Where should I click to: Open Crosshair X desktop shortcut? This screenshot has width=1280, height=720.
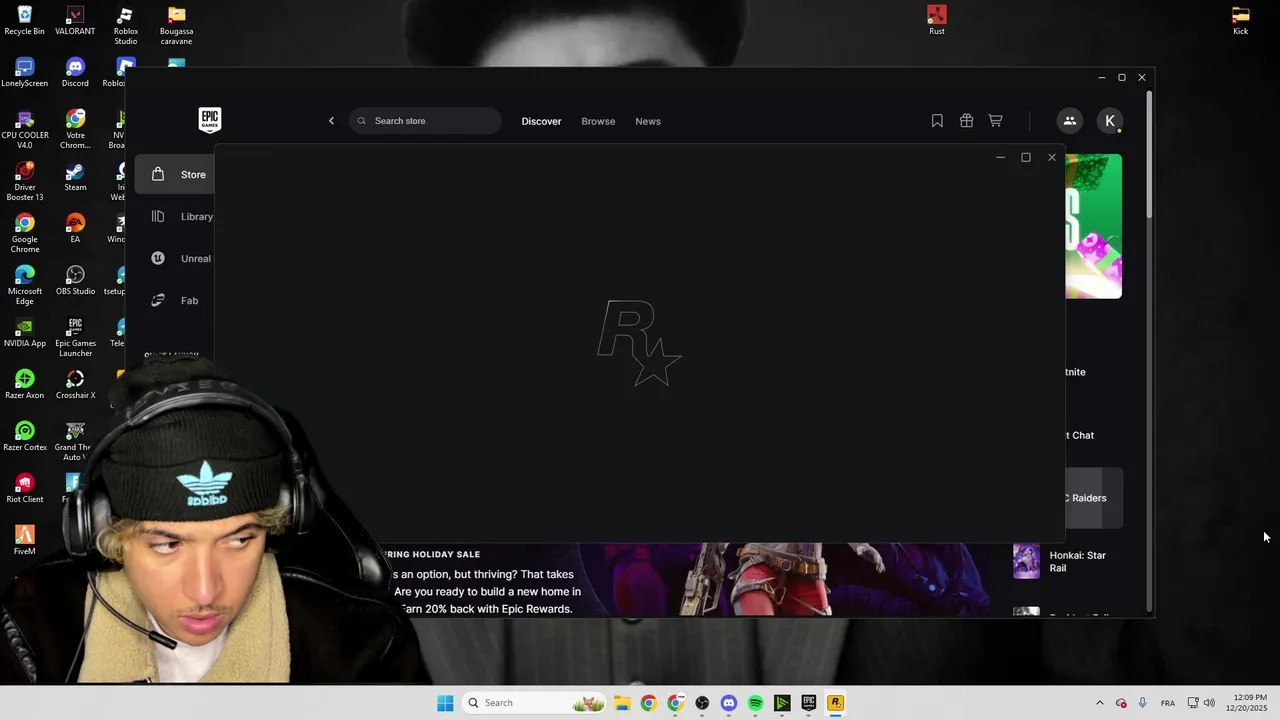(x=75, y=385)
